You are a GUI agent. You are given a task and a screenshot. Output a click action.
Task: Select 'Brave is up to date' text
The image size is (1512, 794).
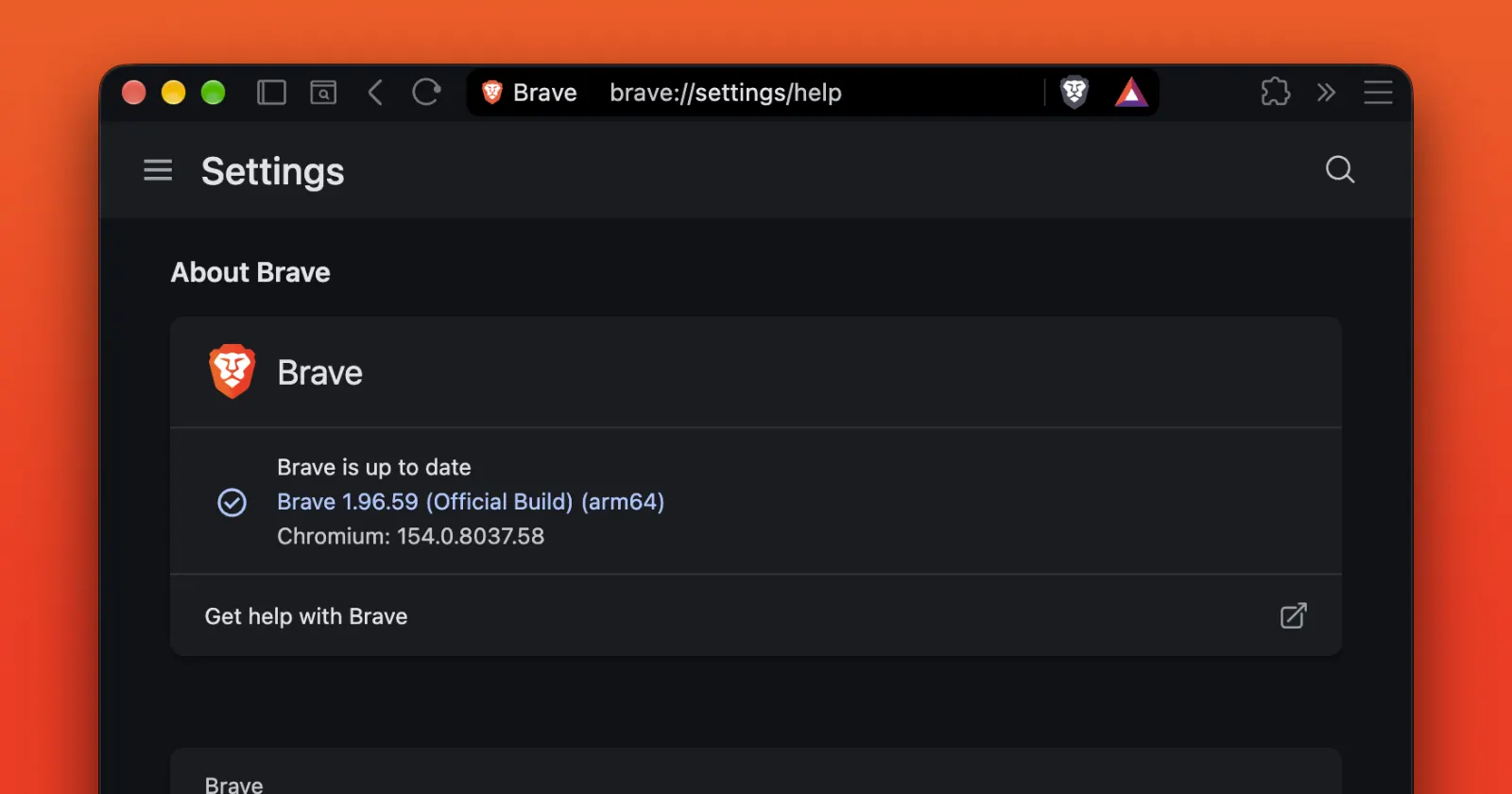[374, 467]
